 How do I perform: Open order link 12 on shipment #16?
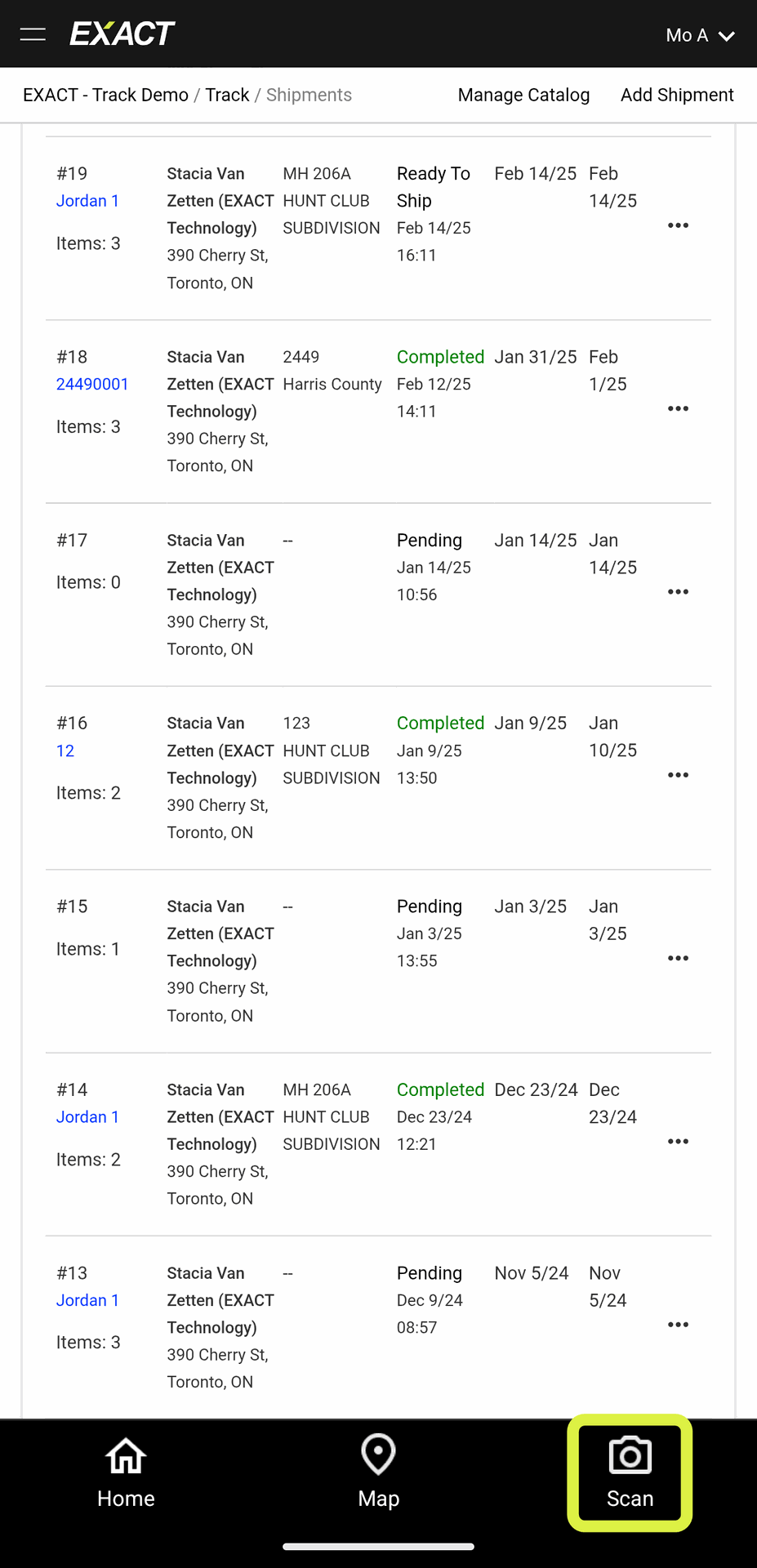(x=65, y=751)
